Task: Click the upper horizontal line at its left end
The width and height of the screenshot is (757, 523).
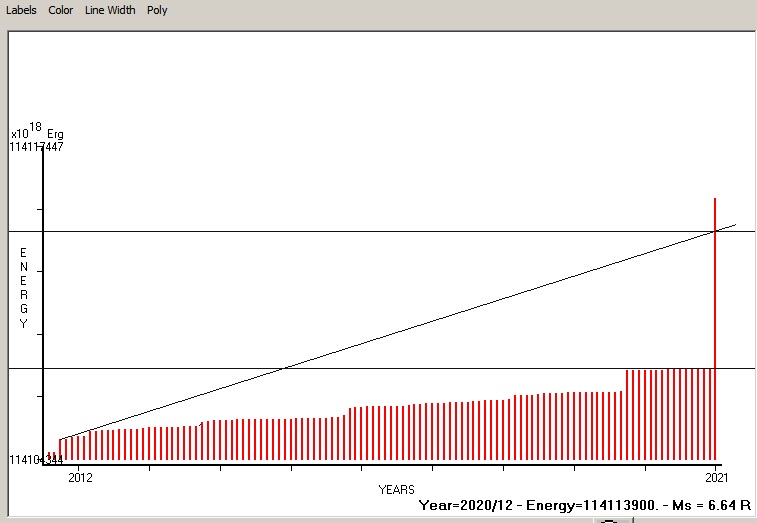Action: coord(15,231)
